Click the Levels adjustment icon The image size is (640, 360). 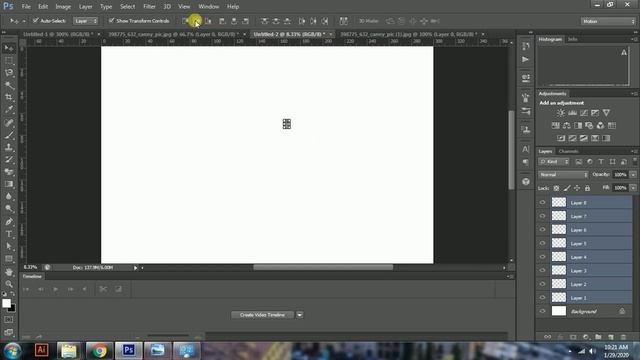click(x=572, y=113)
